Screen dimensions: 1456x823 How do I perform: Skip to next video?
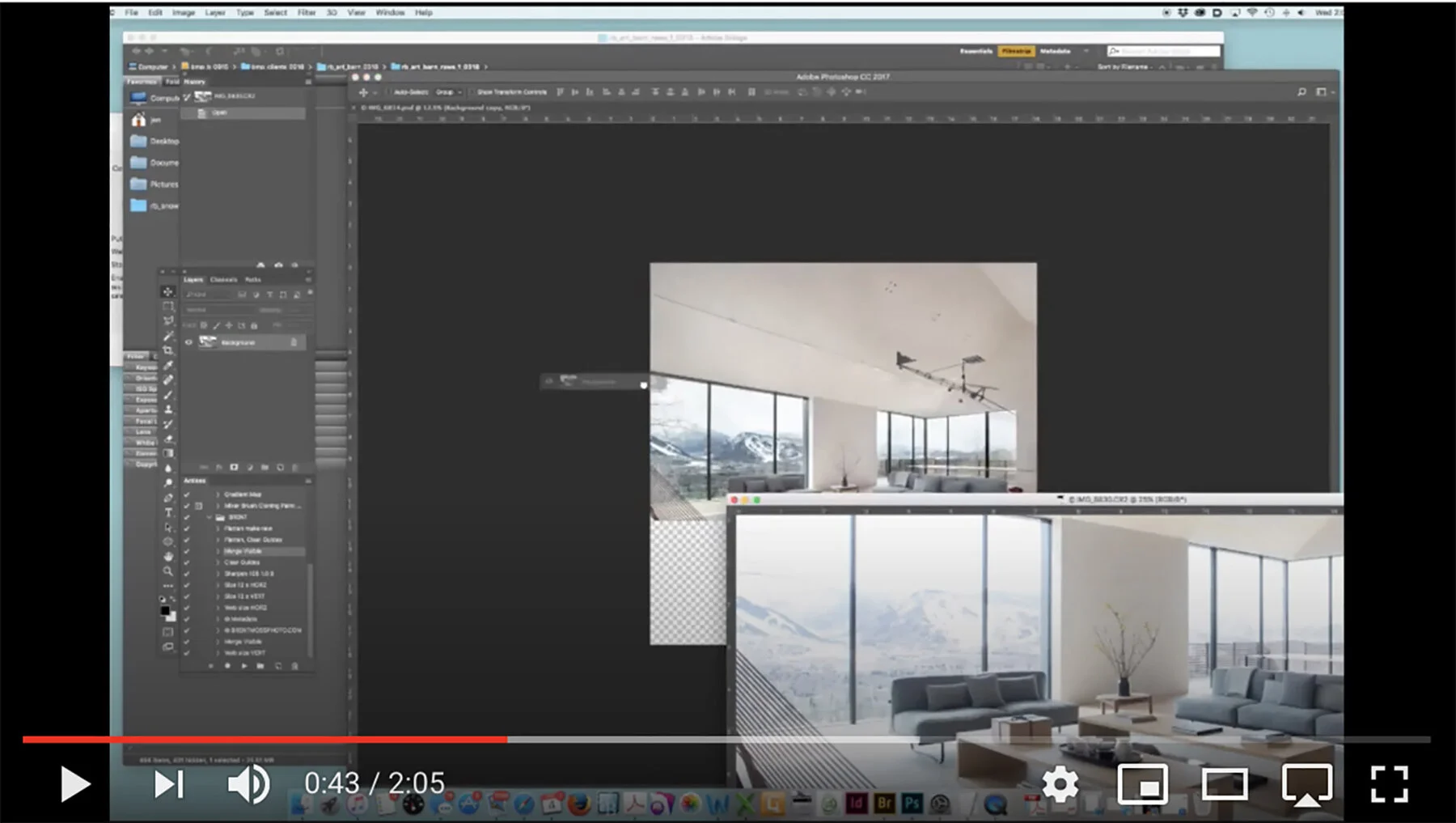168,784
